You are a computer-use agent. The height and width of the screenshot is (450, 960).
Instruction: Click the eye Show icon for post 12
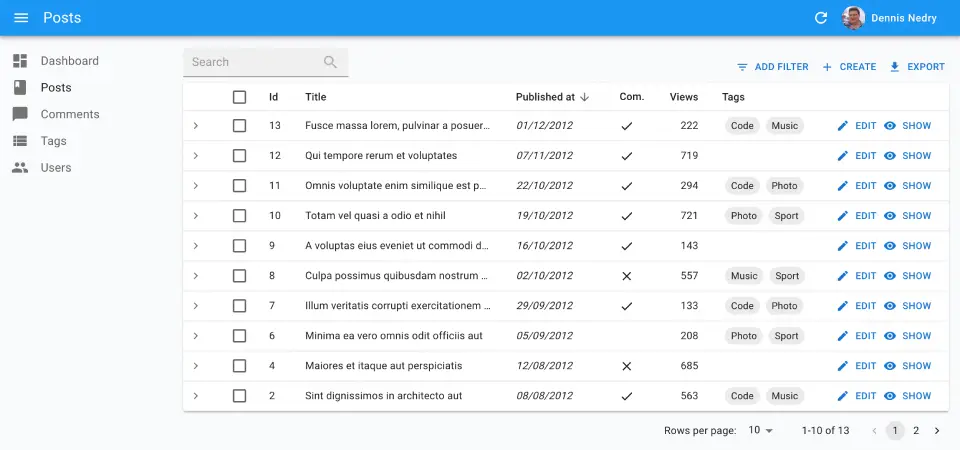tap(890, 156)
